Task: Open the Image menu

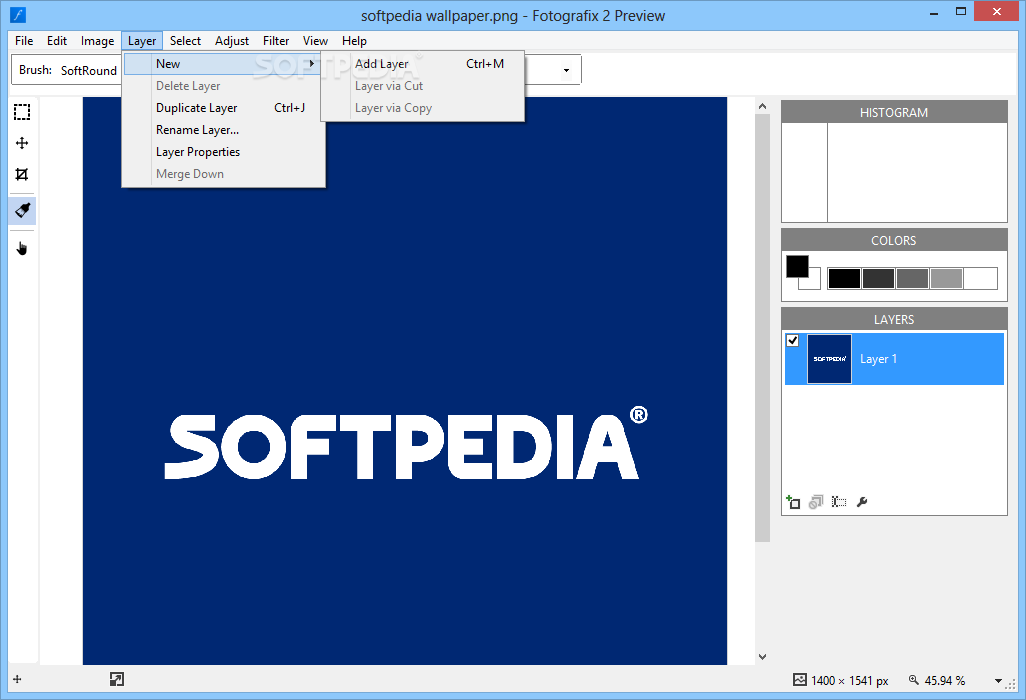Action: (x=97, y=41)
